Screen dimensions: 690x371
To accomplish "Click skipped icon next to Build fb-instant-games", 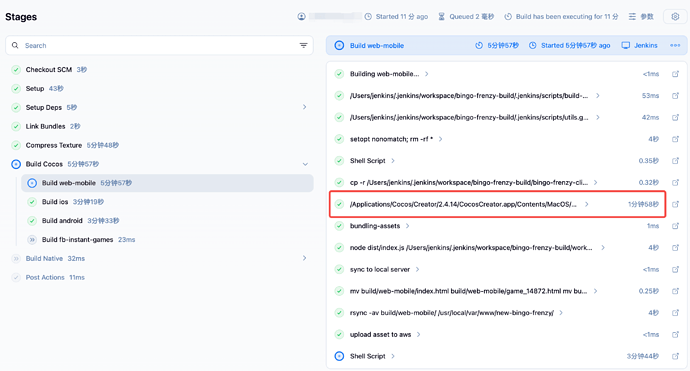I will pyautogui.click(x=32, y=239).
